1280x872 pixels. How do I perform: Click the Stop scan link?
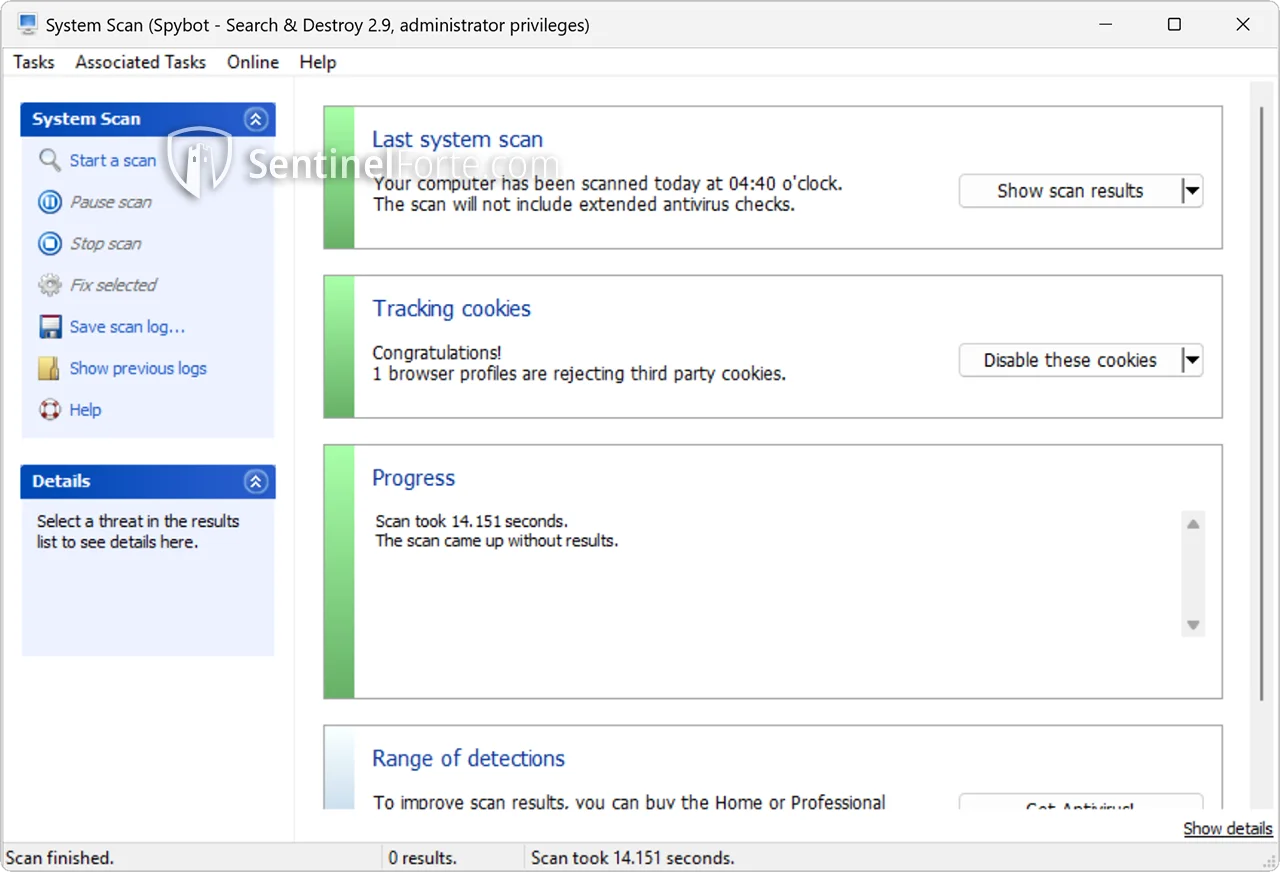click(x=106, y=243)
